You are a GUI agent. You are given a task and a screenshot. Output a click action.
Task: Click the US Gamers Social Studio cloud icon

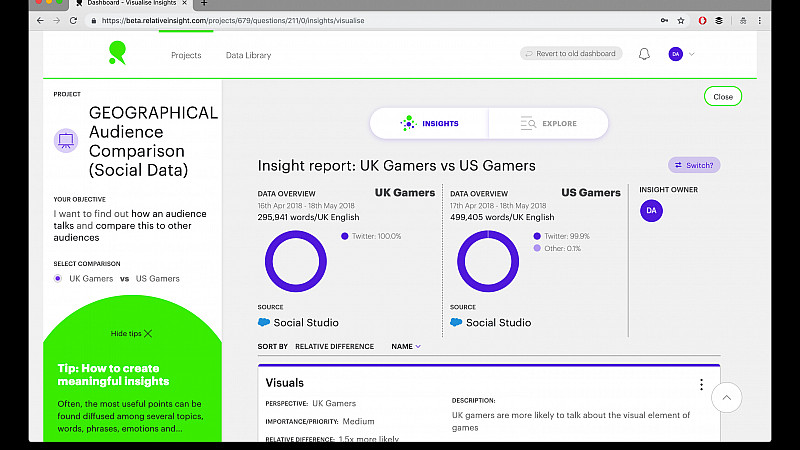click(x=456, y=322)
